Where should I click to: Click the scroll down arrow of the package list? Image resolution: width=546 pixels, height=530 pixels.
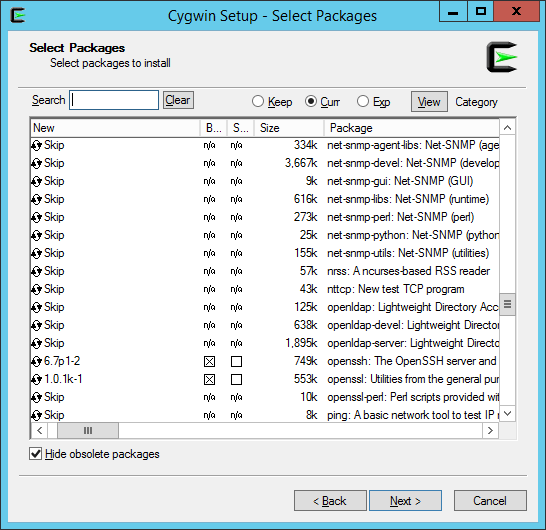(x=507, y=414)
